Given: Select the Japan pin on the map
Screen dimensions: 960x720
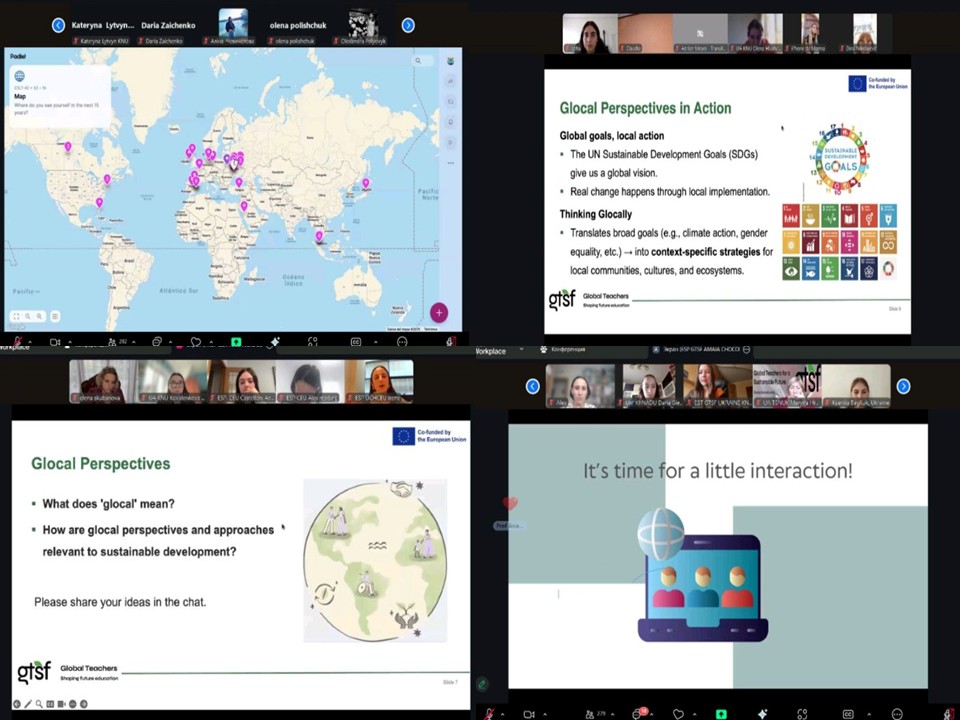Looking at the screenshot, I should coord(366,182).
